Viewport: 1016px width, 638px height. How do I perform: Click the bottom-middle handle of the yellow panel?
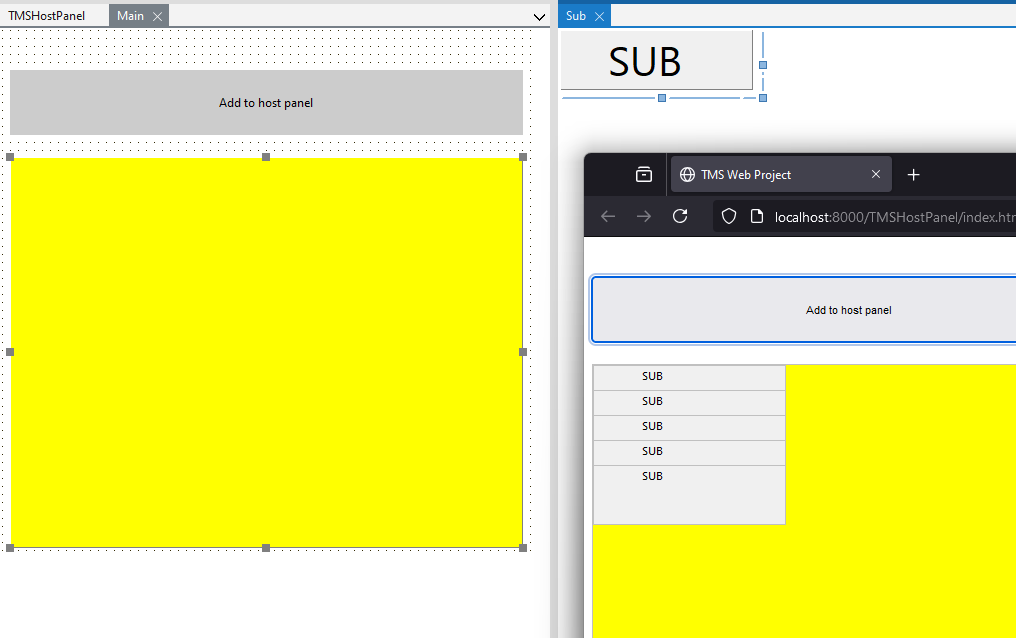click(266, 548)
